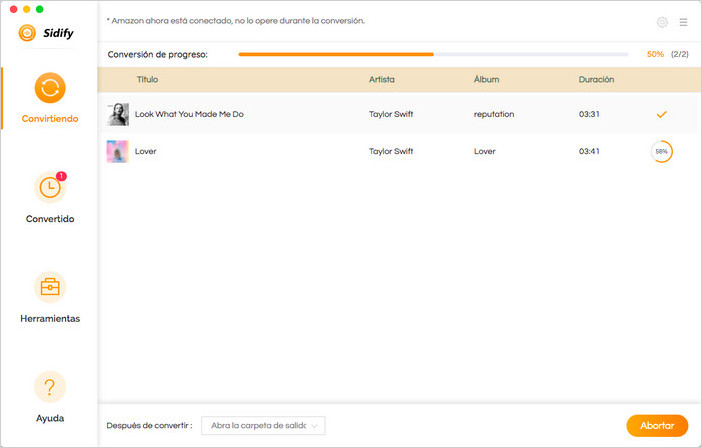Click the Lover album cover thumbnail
This screenshot has height=448, width=702.
pos(118,151)
